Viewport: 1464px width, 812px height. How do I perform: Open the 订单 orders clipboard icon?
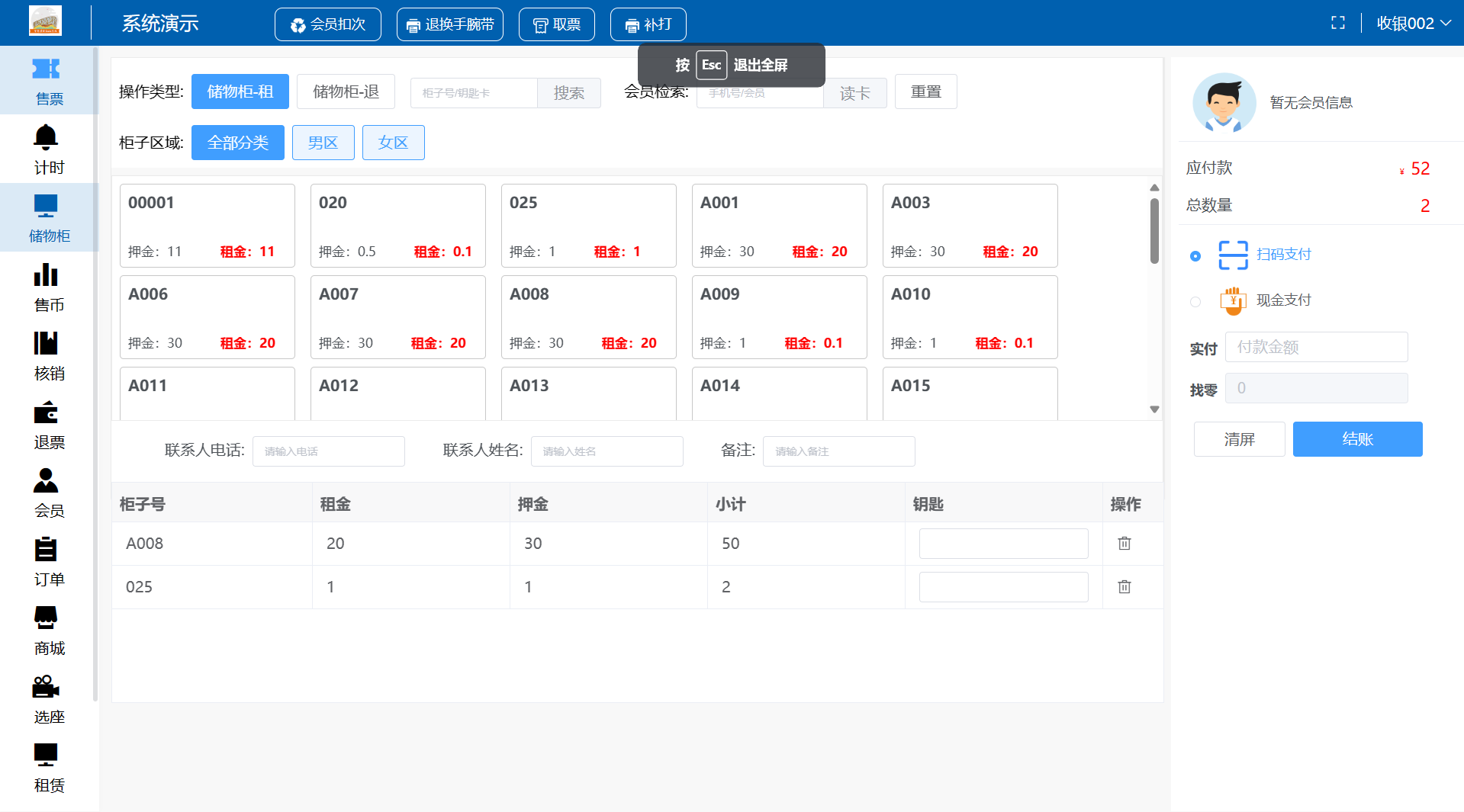point(46,550)
